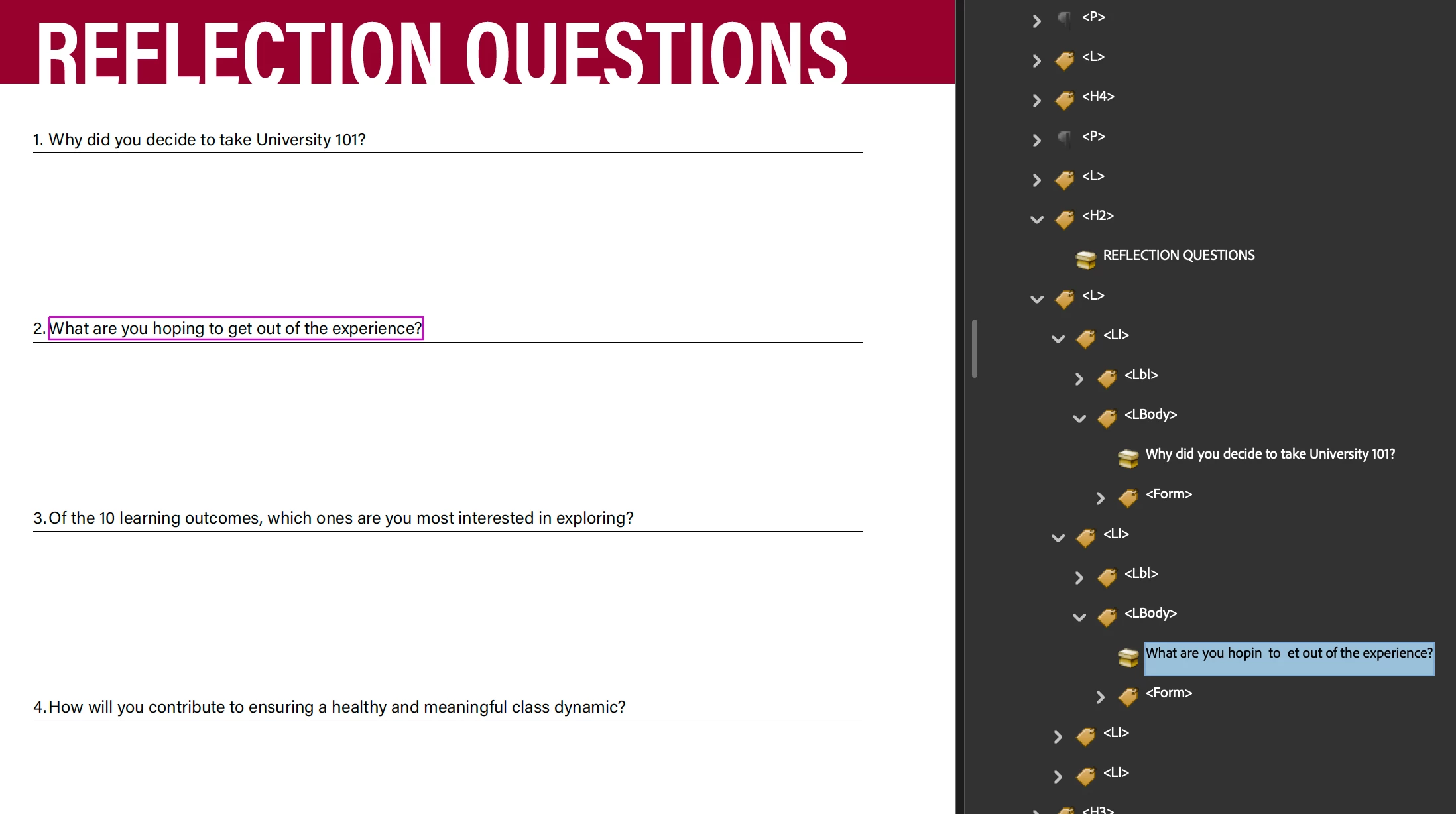Click the first LBody tag icon
1456x814 pixels.
1107,418
